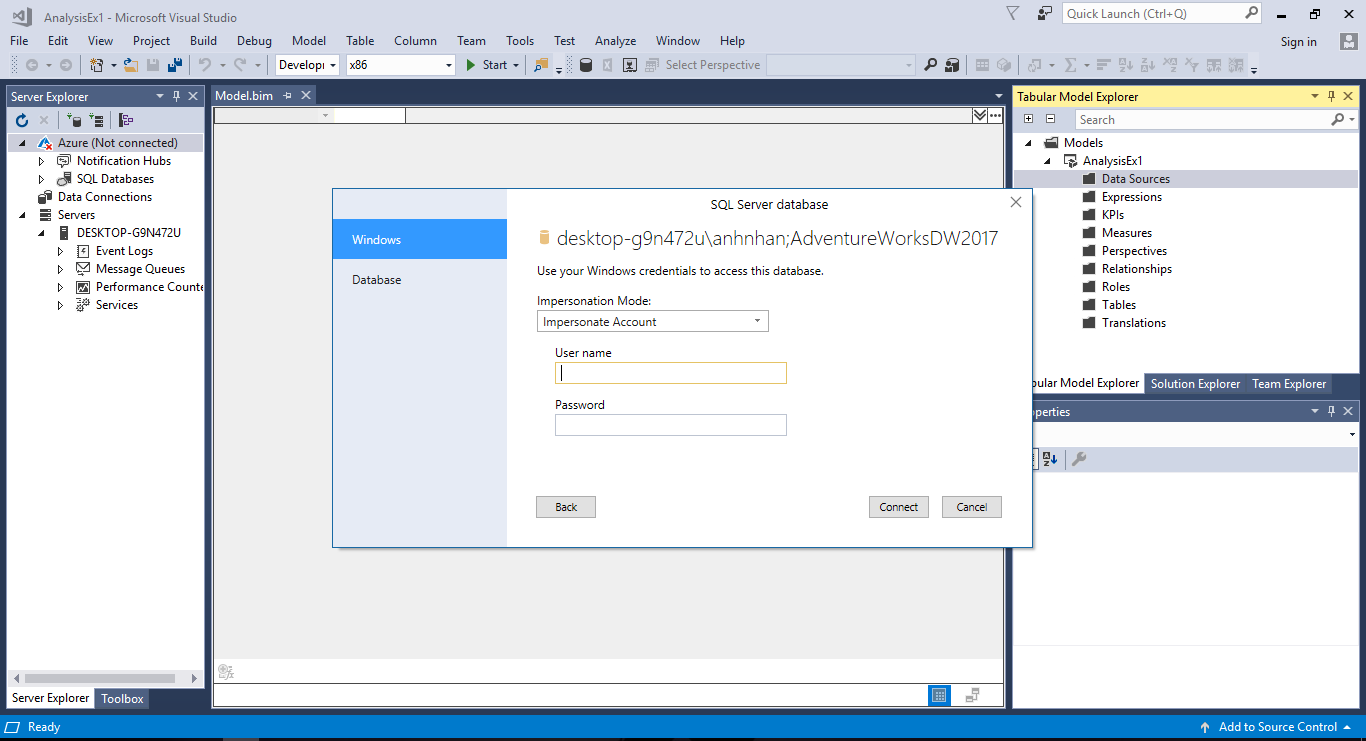Open the Analyze menu
Viewport: 1366px width, 741px height.
point(615,41)
